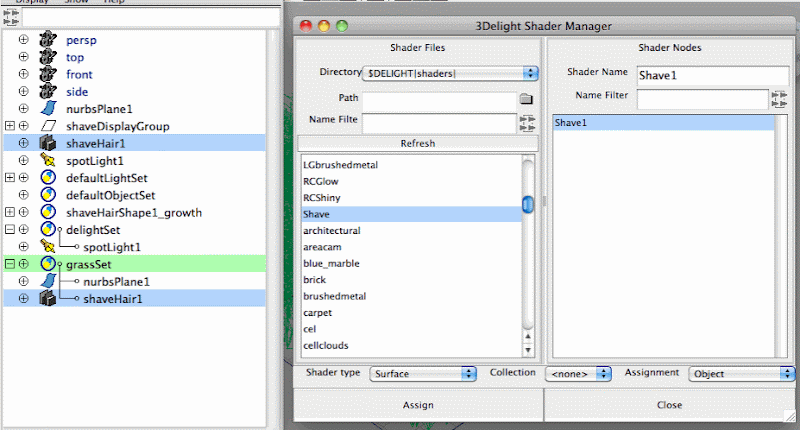
Task: Select the Shave shader file entry
Action: pyautogui.click(x=411, y=214)
